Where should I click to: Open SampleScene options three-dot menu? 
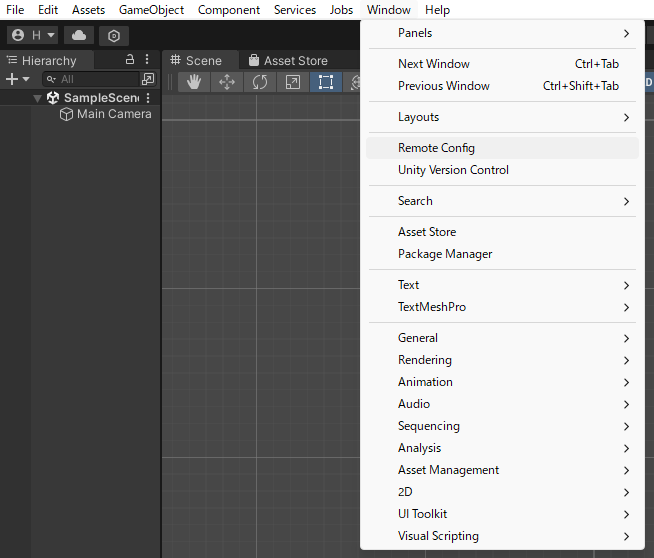(x=148, y=98)
